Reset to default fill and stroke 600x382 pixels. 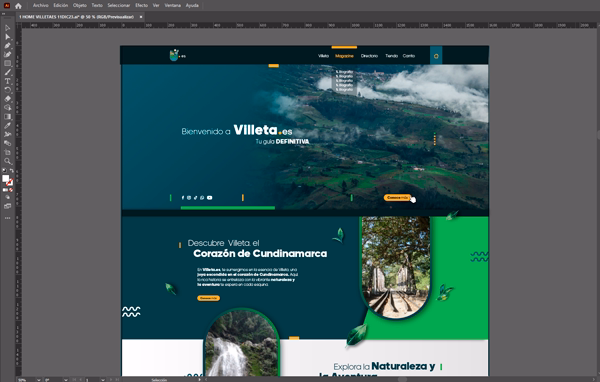coord(4,170)
